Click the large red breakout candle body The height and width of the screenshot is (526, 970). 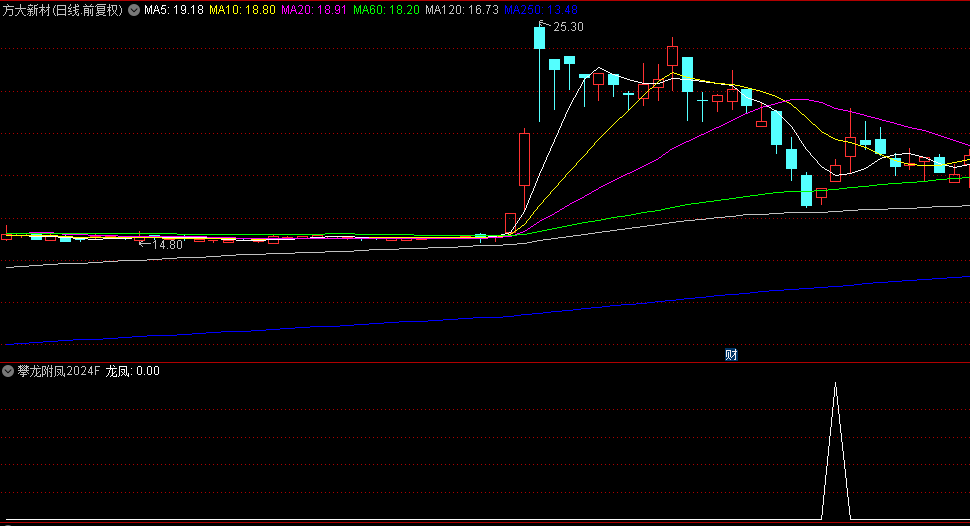pyautogui.click(x=524, y=159)
